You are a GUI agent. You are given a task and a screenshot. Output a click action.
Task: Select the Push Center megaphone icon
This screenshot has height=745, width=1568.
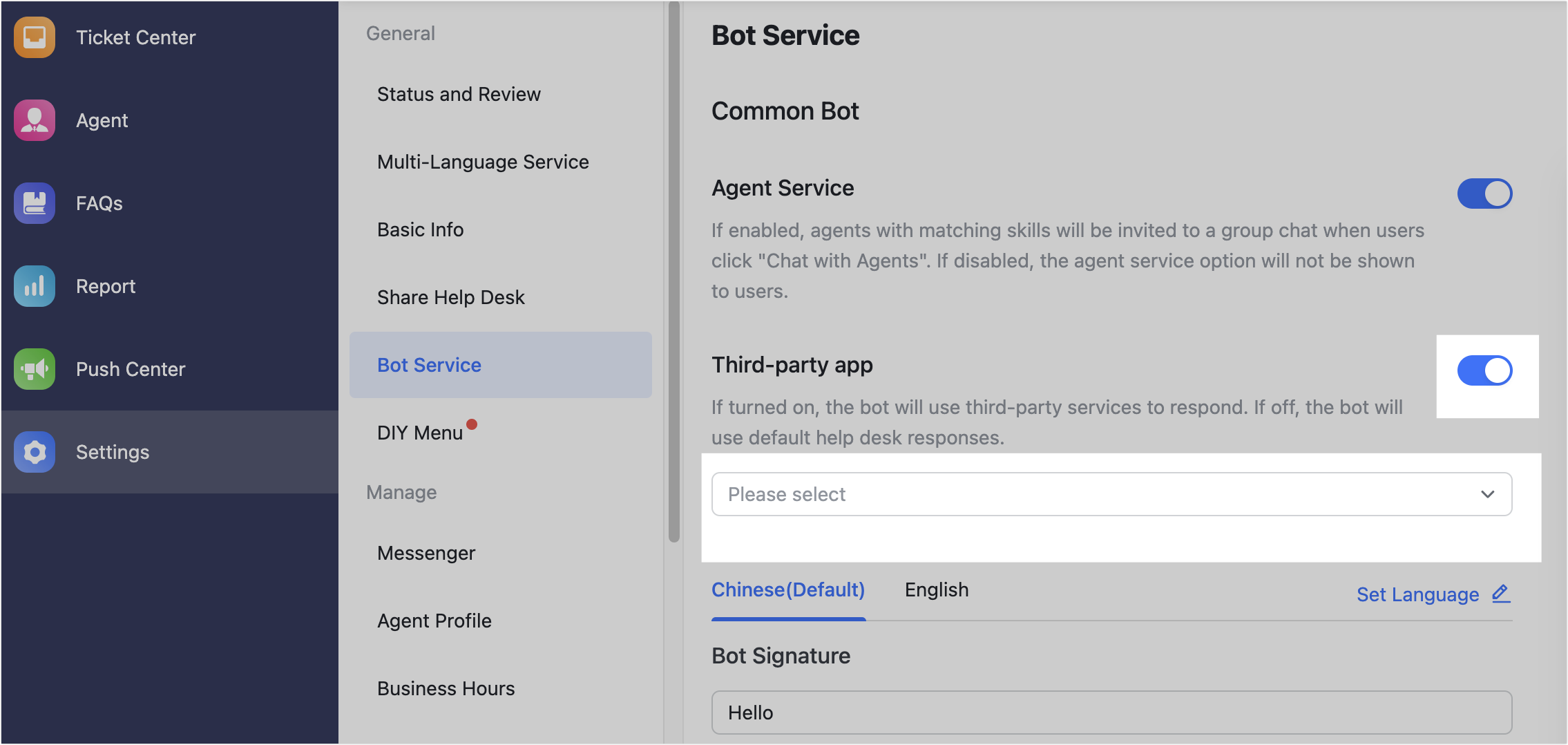click(33, 368)
